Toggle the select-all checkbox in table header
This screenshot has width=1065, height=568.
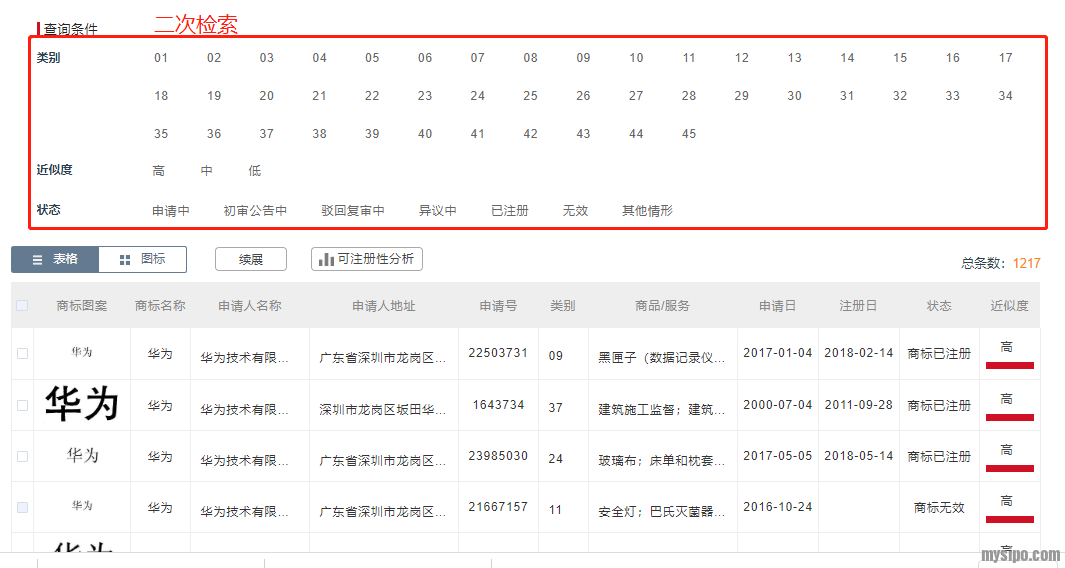[x=22, y=306]
